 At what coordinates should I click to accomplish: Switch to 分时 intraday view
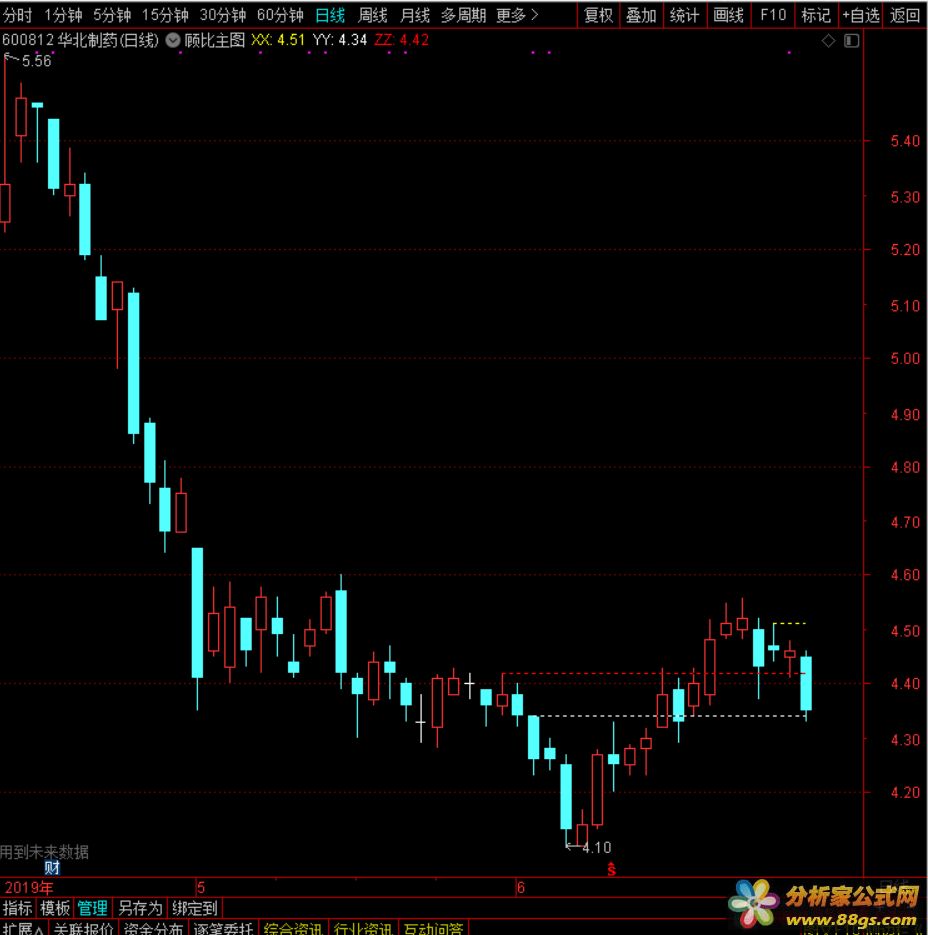(x=17, y=15)
